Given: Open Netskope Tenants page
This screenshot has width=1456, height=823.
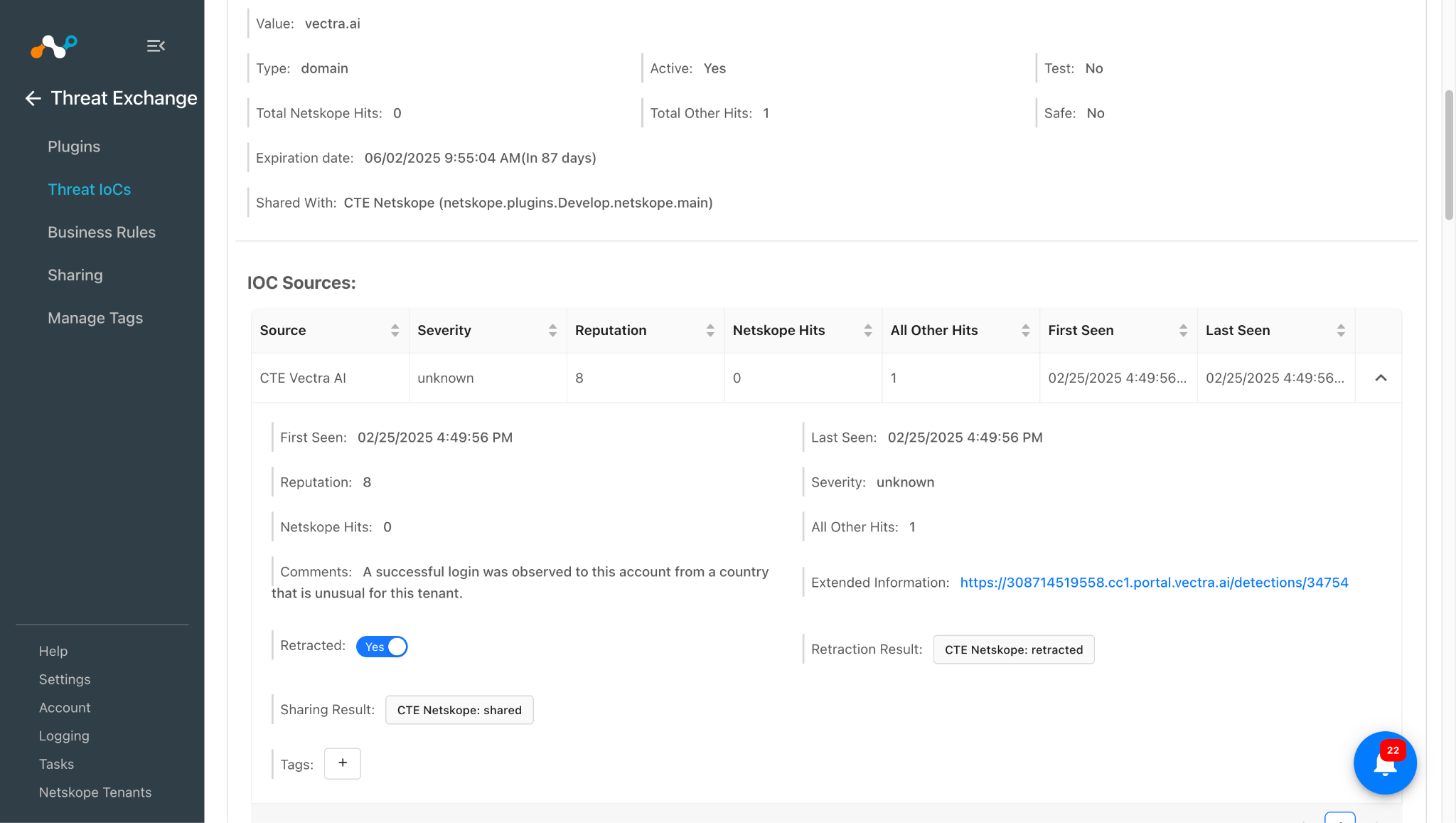Looking at the screenshot, I should (95, 792).
